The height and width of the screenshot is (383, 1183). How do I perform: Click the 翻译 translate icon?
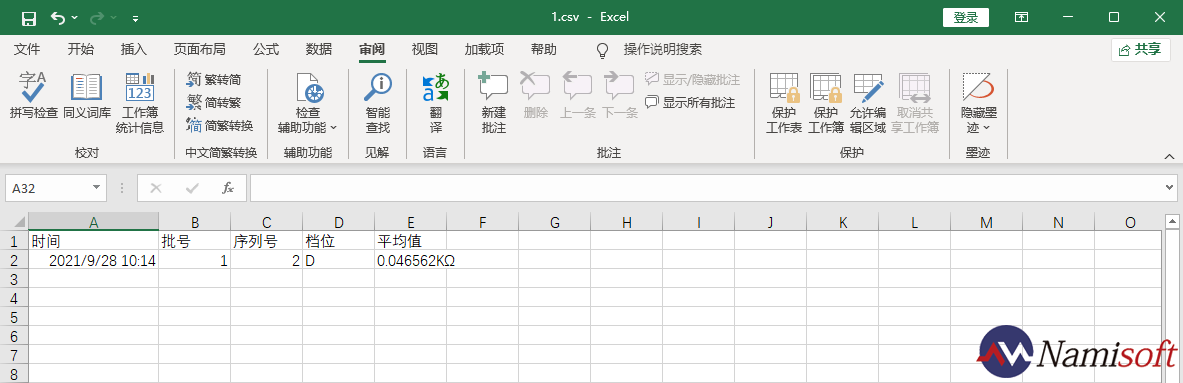(435, 87)
